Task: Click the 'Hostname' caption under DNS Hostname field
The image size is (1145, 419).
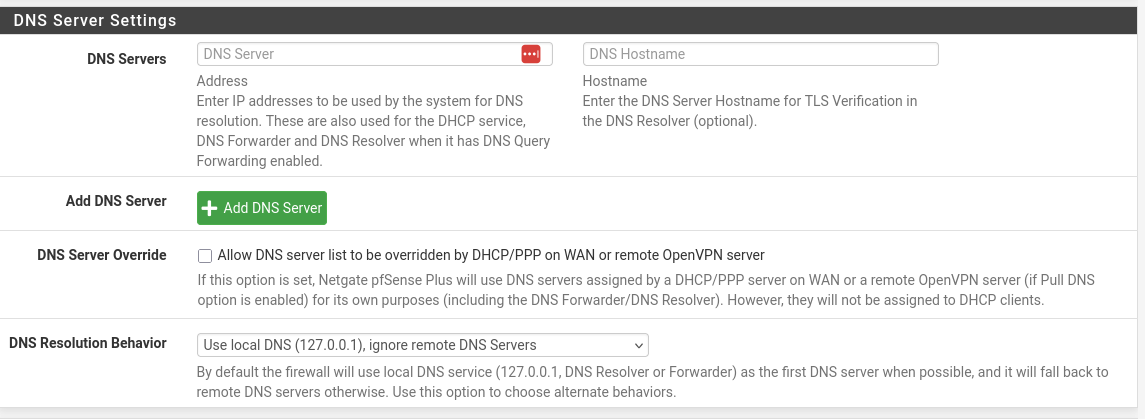Action: click(614, 81)
